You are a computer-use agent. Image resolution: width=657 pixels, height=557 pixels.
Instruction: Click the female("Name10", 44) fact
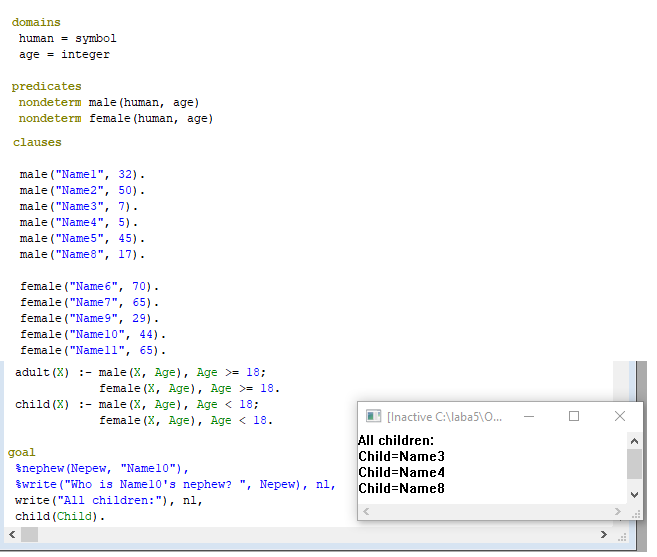coord(93,334)
